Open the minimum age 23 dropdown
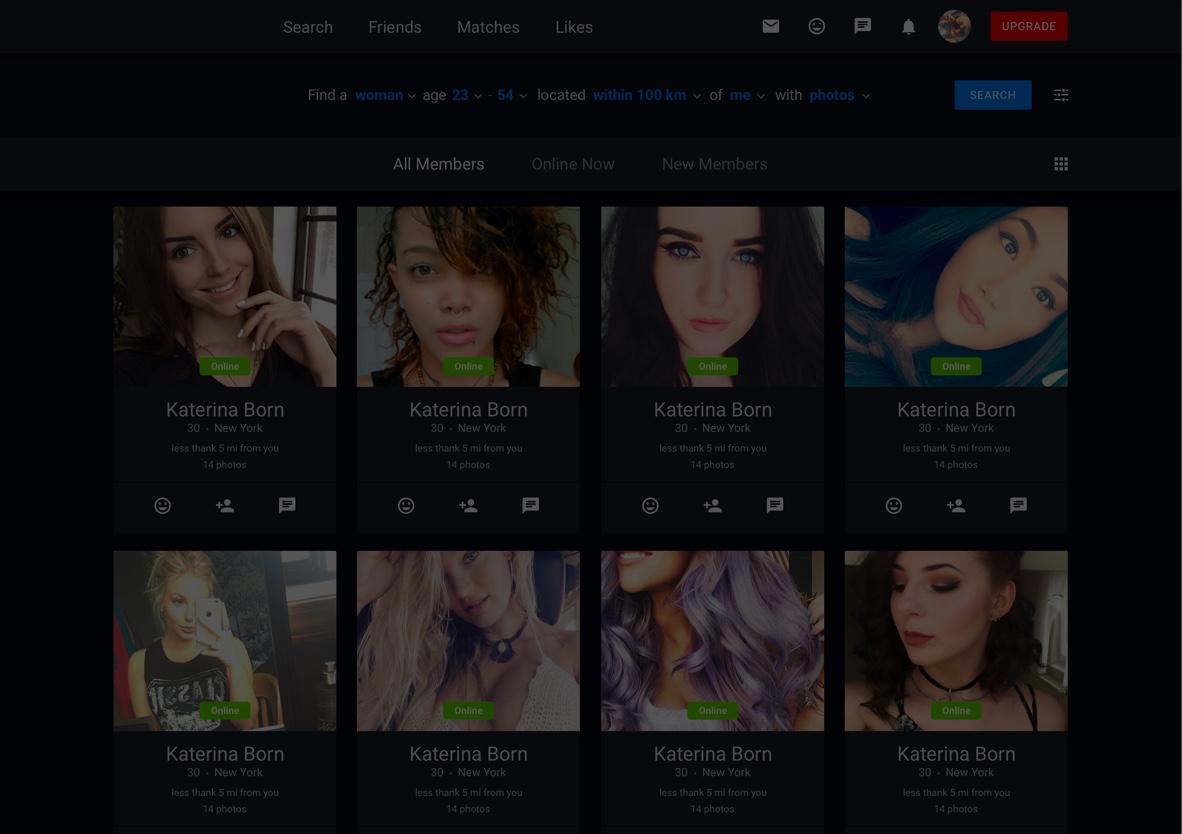Image resolution: width=1182 pixels, height=834 pixels. pos(466,95)
